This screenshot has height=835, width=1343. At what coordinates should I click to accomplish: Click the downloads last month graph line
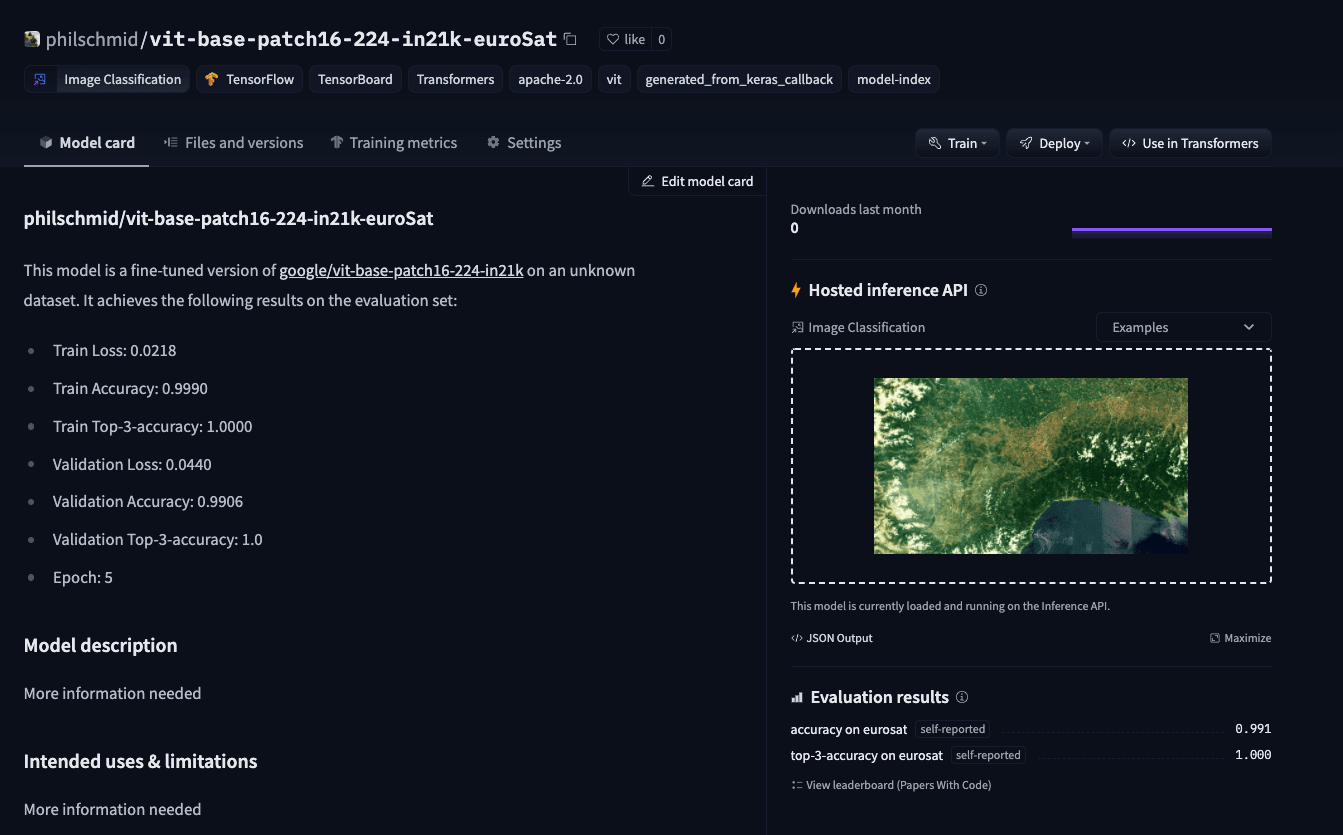coord(1172,229)
